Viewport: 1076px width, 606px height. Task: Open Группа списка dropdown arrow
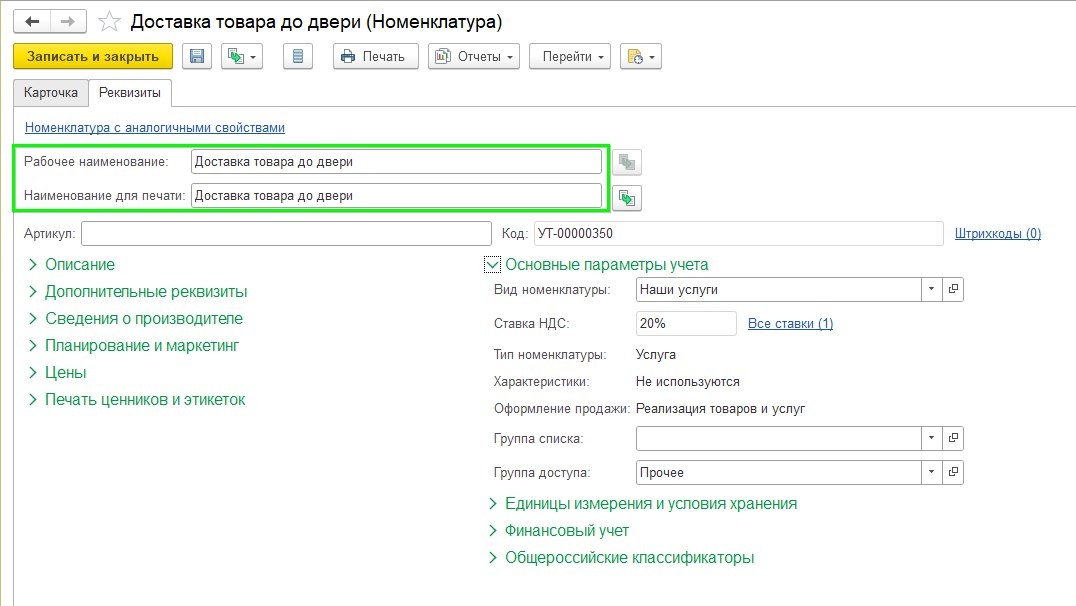(931, 438)
